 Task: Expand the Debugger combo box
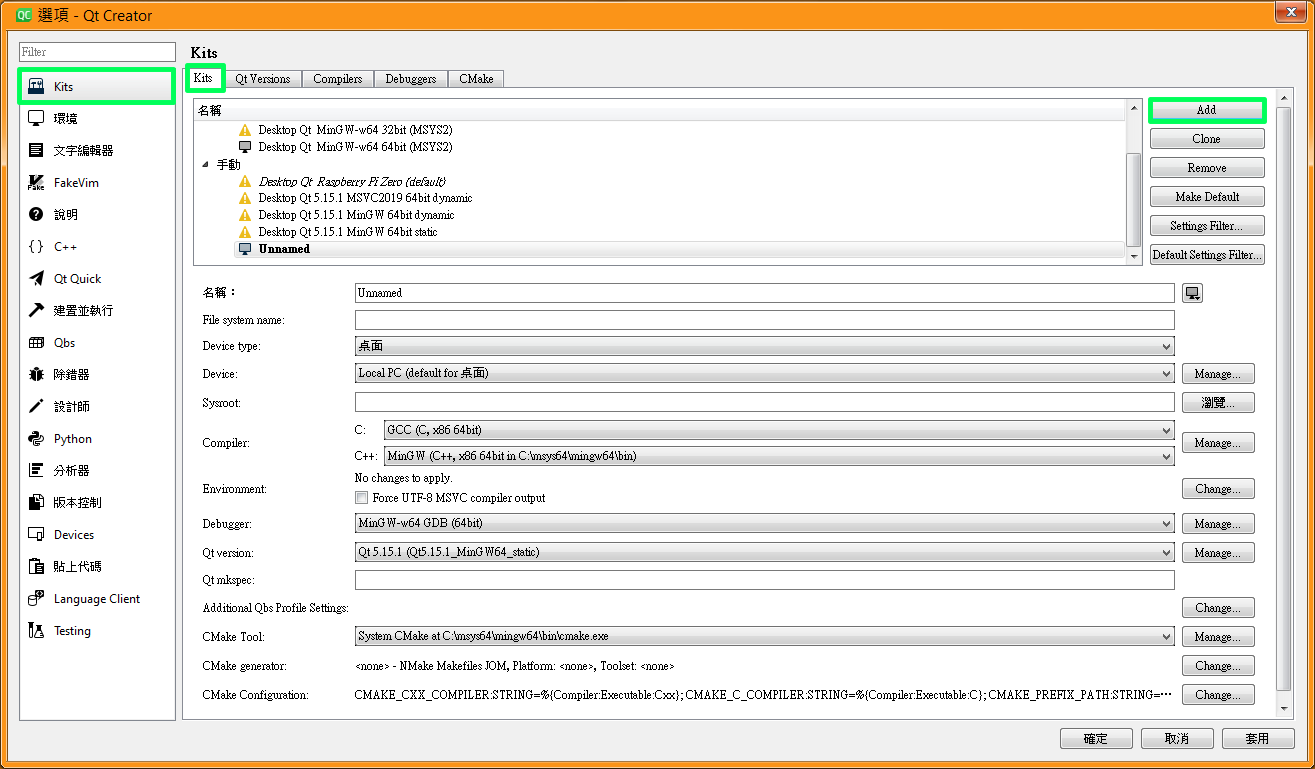tap(764, 523)
